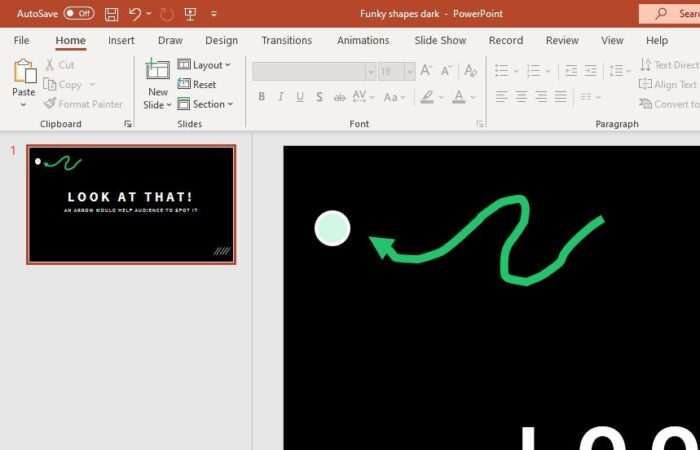
Task: Select slide 1 thumbnail
Action: (x=131, y=204)
